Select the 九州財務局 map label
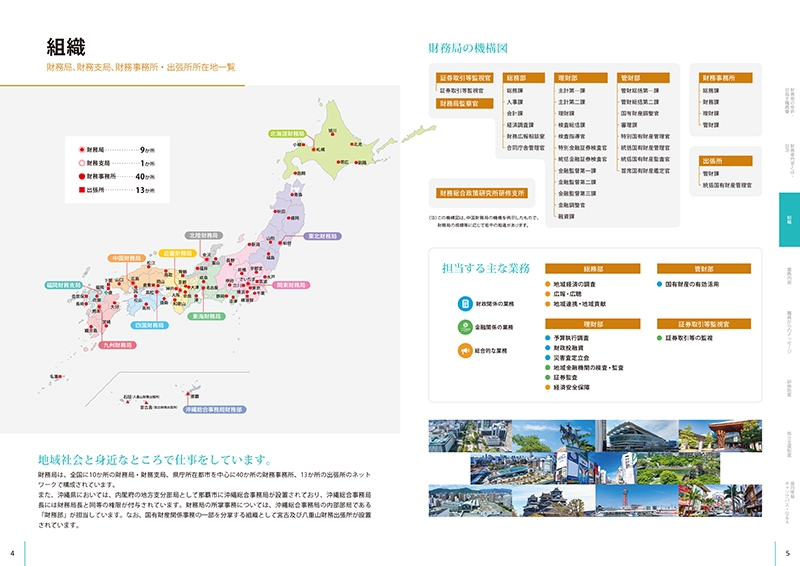 click(118, 345)
